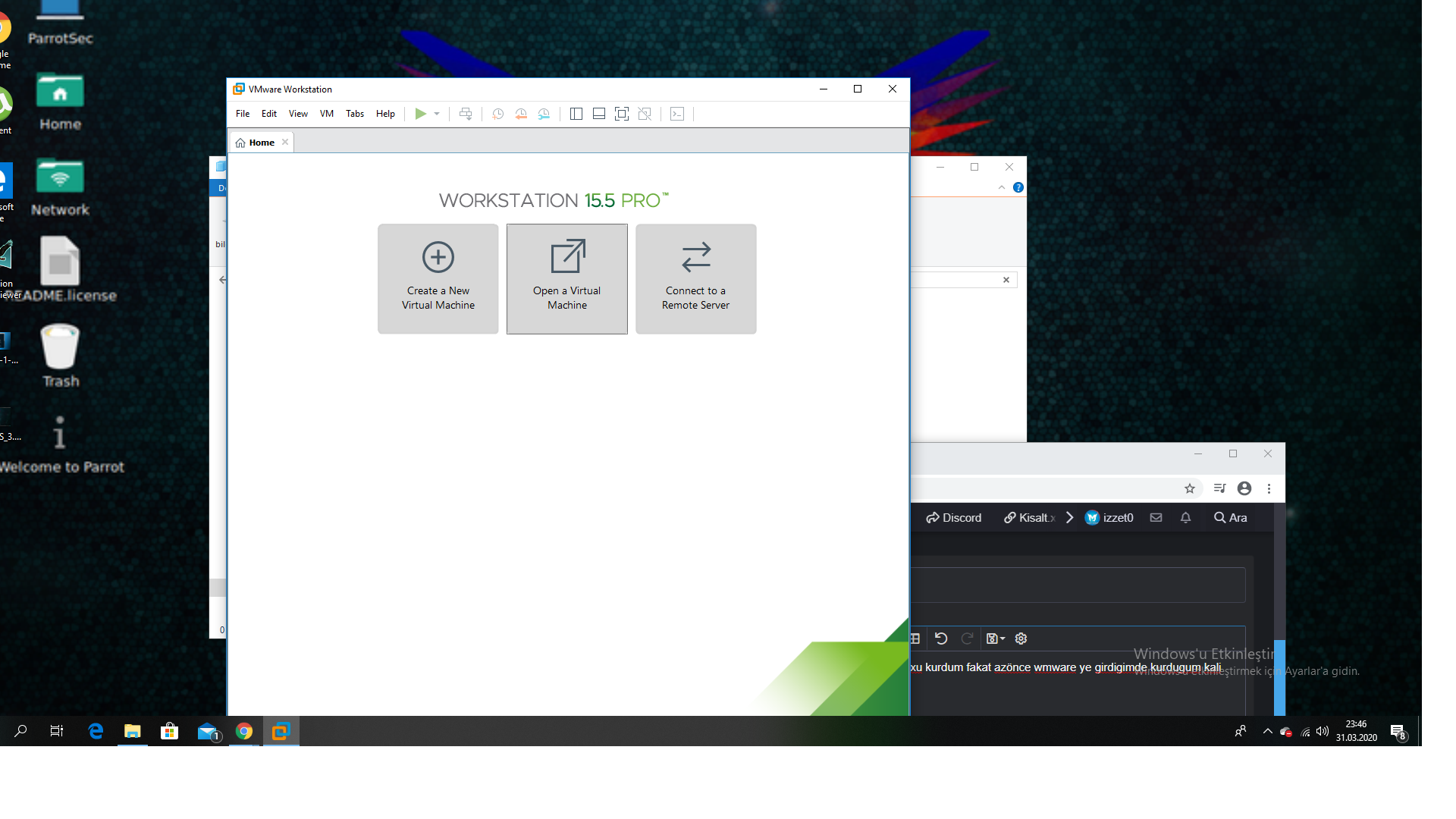Click the forum title input field
This screenshot has width=1456, height=819.
coord(1078,585)
